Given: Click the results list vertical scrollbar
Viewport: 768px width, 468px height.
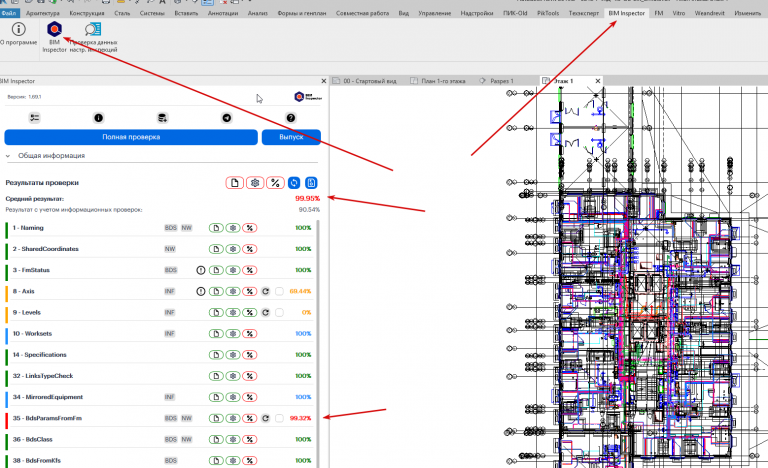Looking at the screenshot, I should point(318,343).
